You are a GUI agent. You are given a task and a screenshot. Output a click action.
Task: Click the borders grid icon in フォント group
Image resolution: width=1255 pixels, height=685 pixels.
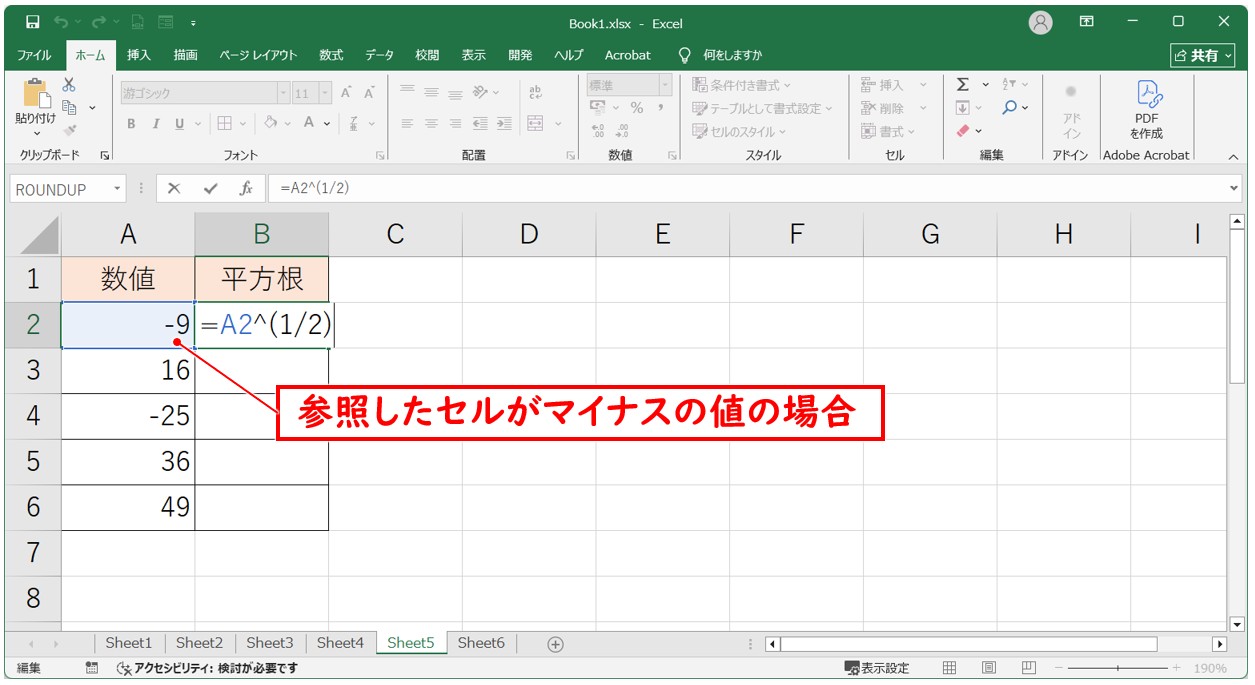(x=225, y=124)
